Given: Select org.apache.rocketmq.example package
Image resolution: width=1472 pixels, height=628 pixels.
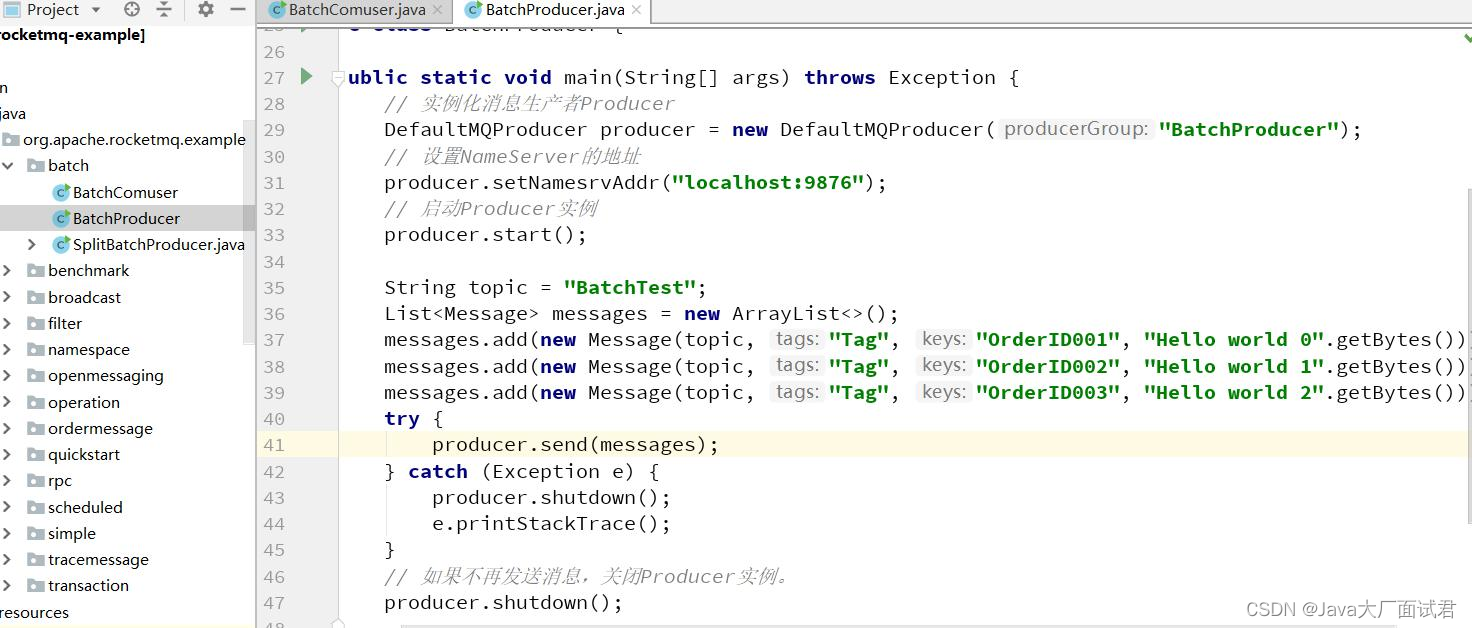Looking at the screenshot, I should [134, 139].
